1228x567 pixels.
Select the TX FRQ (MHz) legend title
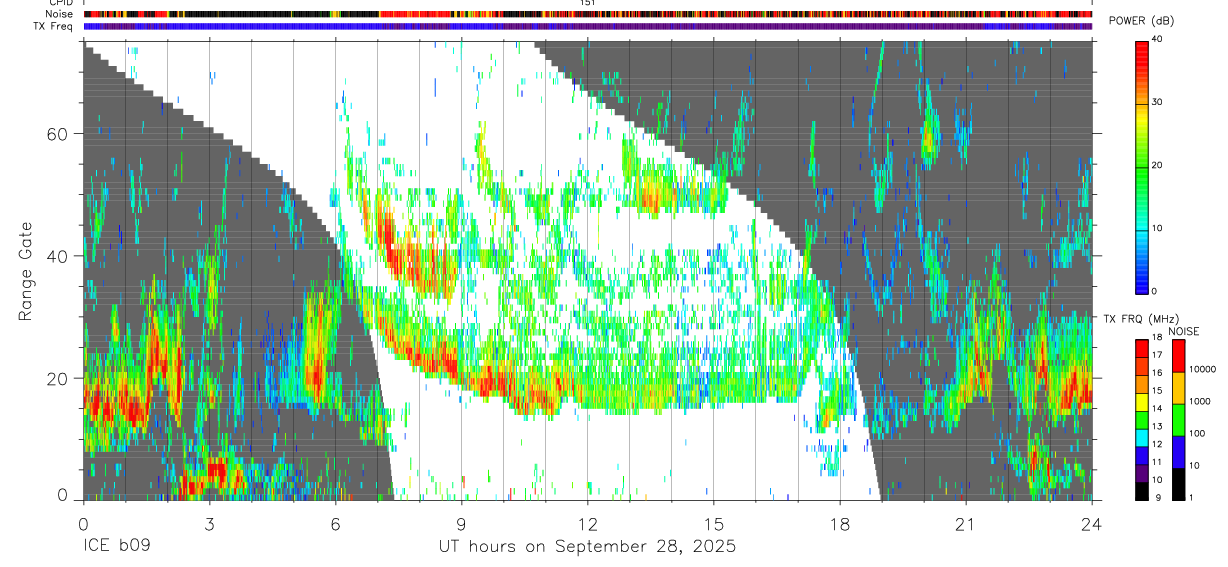(x=1139, y=318)
